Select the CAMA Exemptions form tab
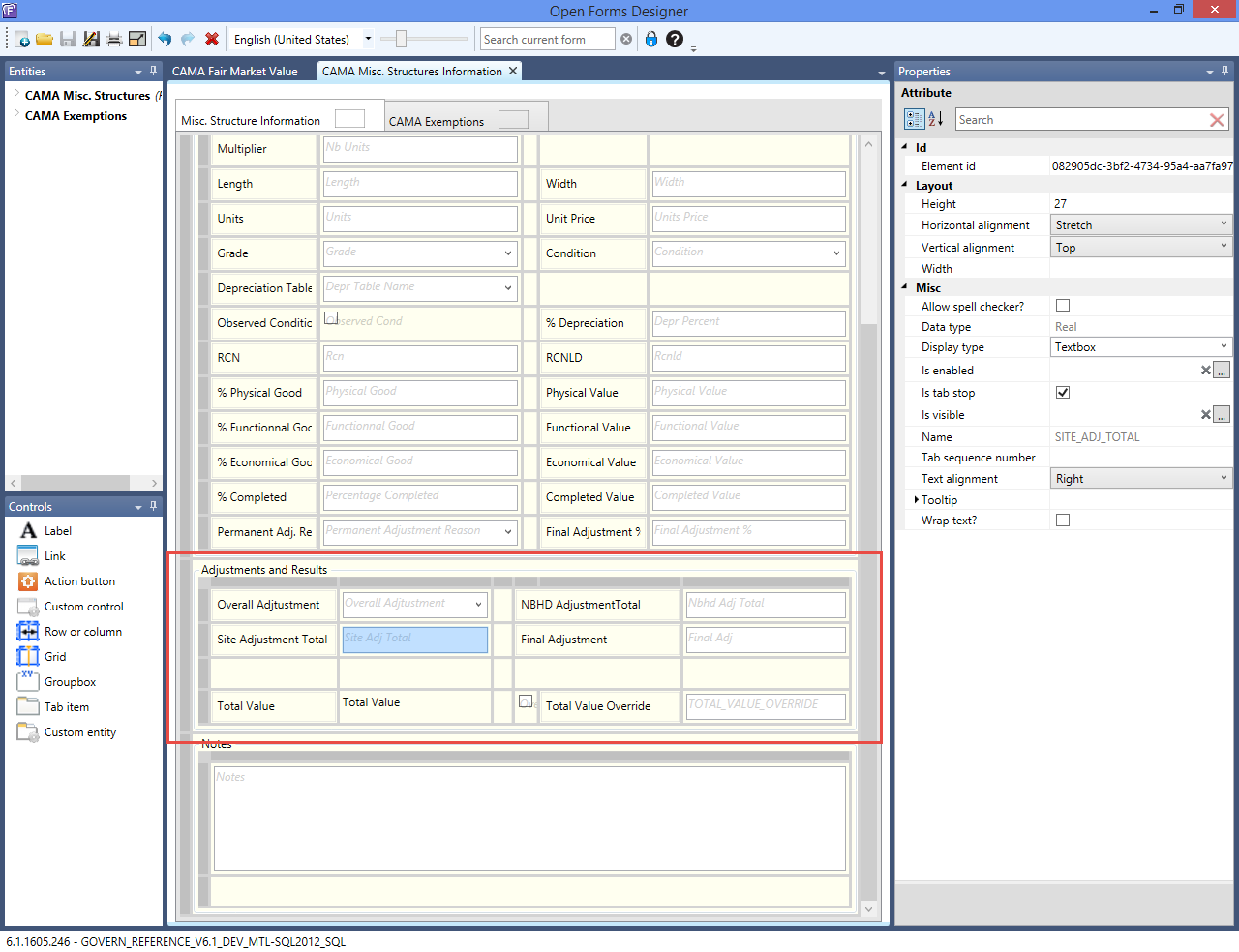Image resolution: width=1239 pixels, height=952 pixels. pos(437,121)
